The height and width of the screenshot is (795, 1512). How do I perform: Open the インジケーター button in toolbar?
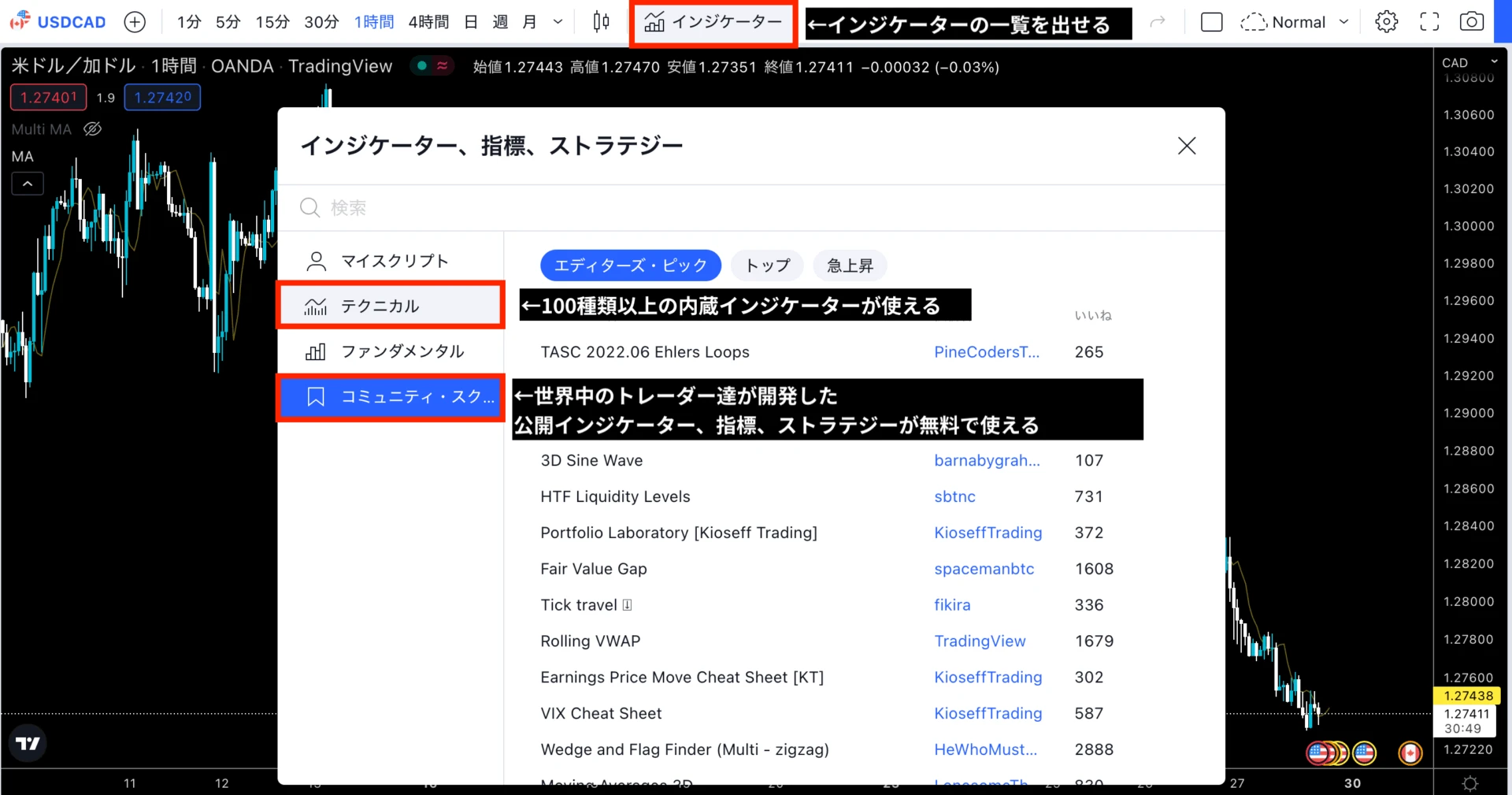click(x=713, y=22)
